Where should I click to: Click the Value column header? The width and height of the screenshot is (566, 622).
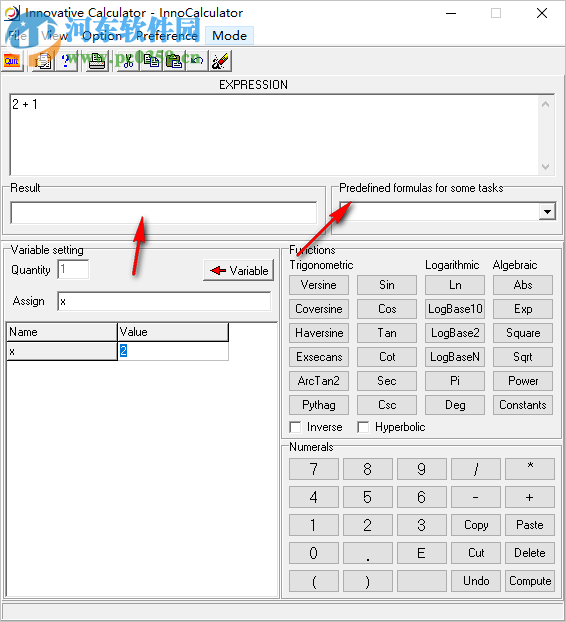pos(173,332)
